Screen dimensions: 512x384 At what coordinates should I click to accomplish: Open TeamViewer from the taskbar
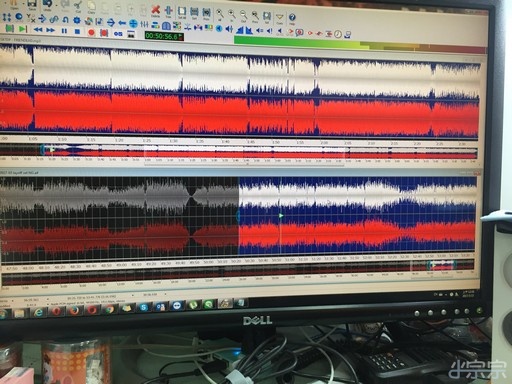pyautogui.click(x=176, y=306)
